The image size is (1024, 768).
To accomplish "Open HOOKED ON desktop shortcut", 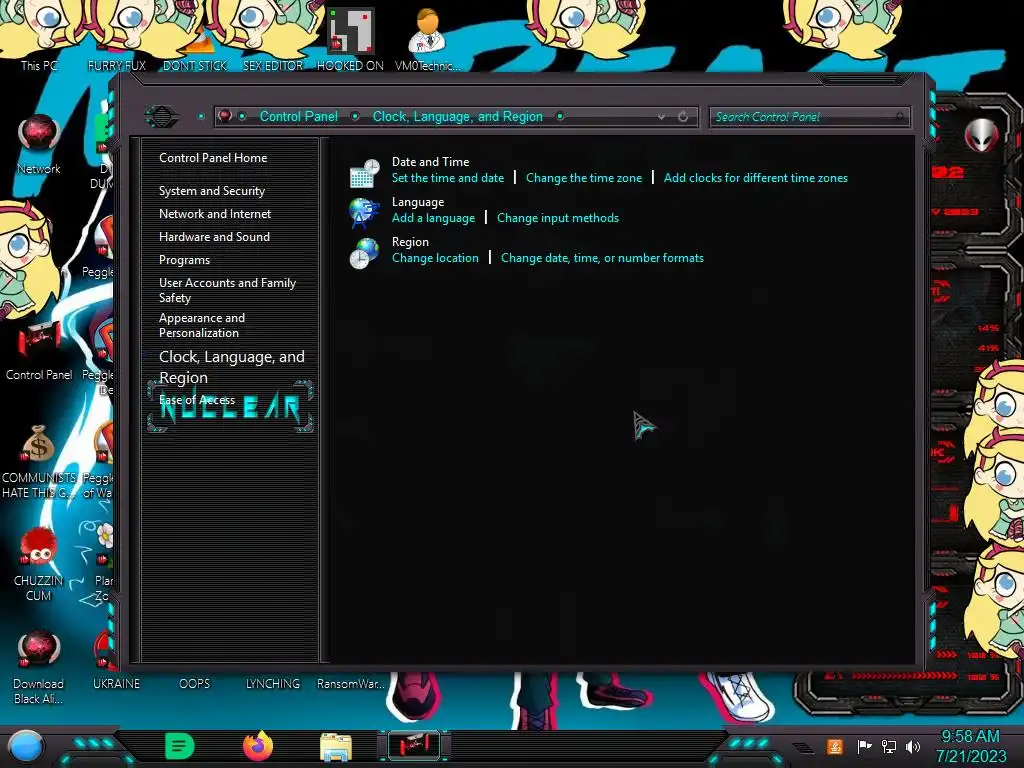I will tap(351, 39).
